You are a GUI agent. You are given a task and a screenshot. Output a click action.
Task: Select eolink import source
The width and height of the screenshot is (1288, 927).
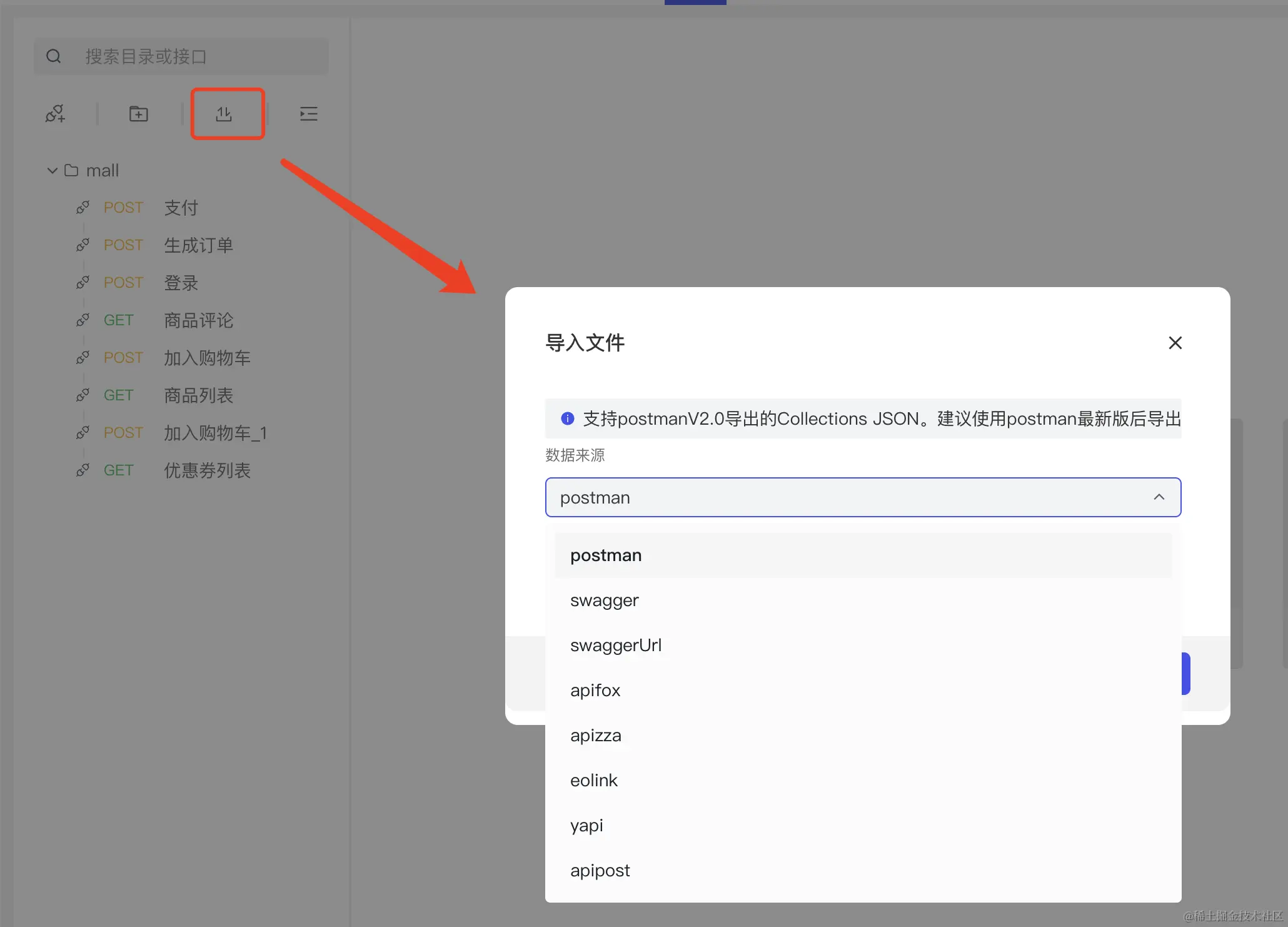point(593,781)
